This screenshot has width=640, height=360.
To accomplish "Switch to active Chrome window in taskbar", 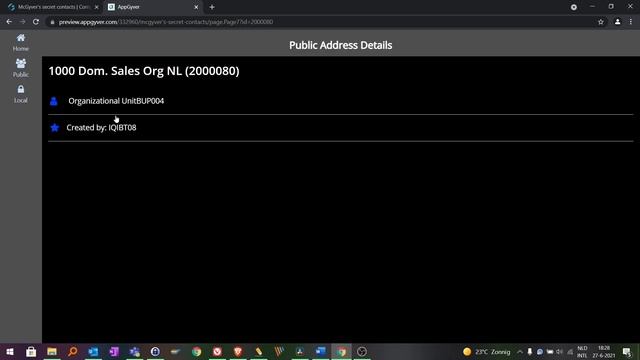I will point(342,351).
